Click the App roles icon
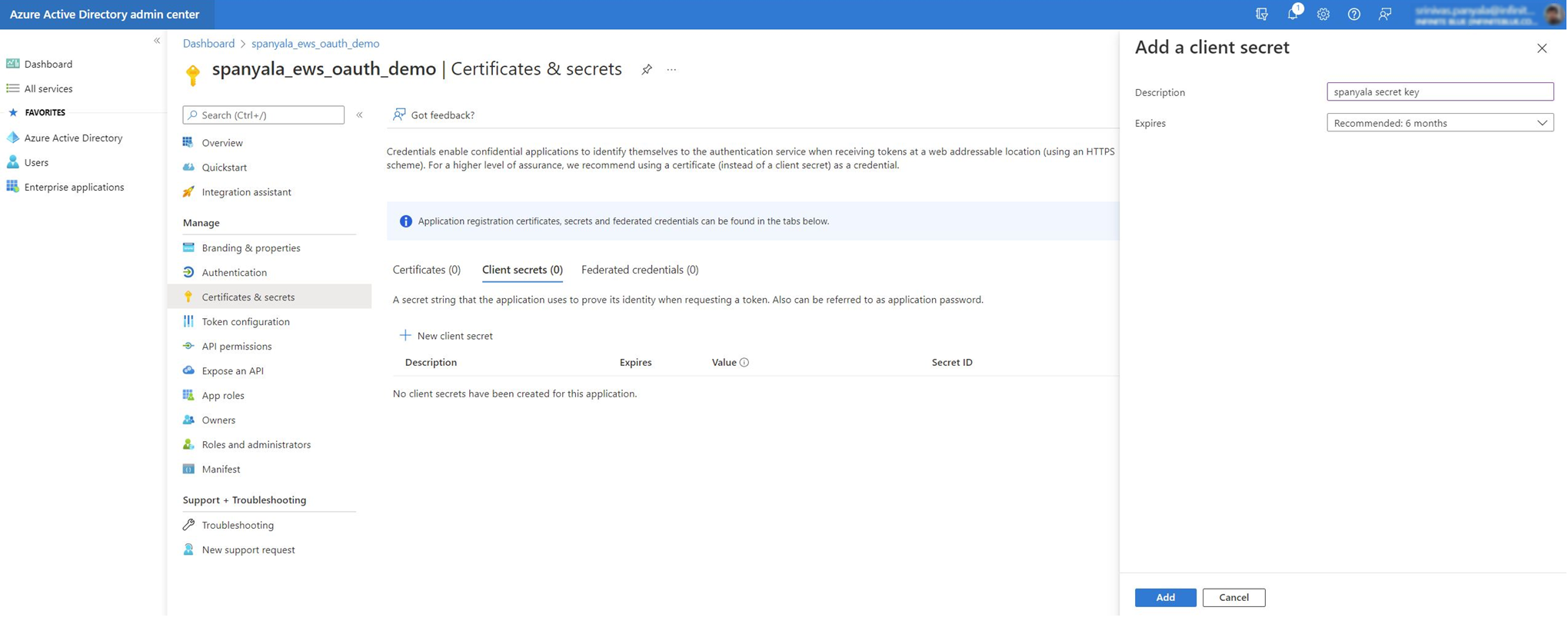Image resolution: width=1568 pixels, height=624 pixels. tap(188, 395)
